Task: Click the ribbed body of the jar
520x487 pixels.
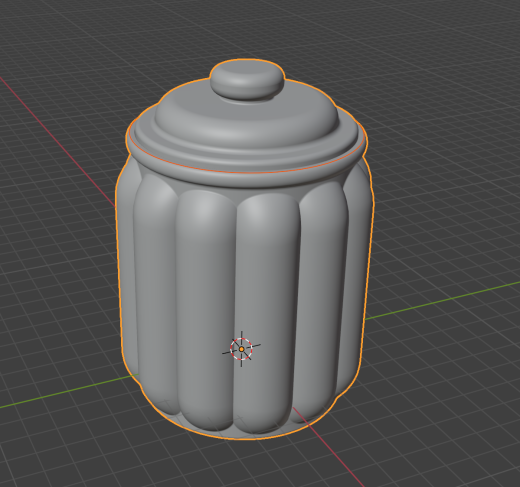Action: (245, 297)
